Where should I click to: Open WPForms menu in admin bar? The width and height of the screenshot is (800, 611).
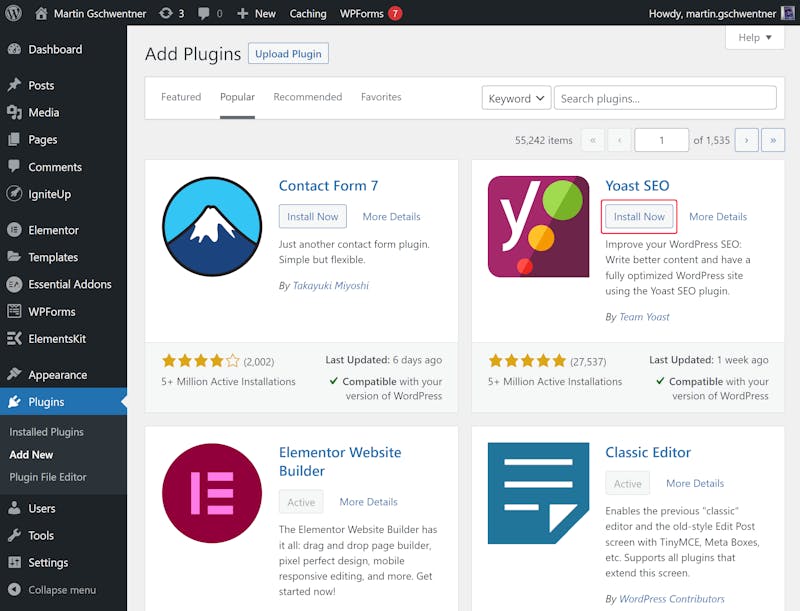(x=362, y=14)
